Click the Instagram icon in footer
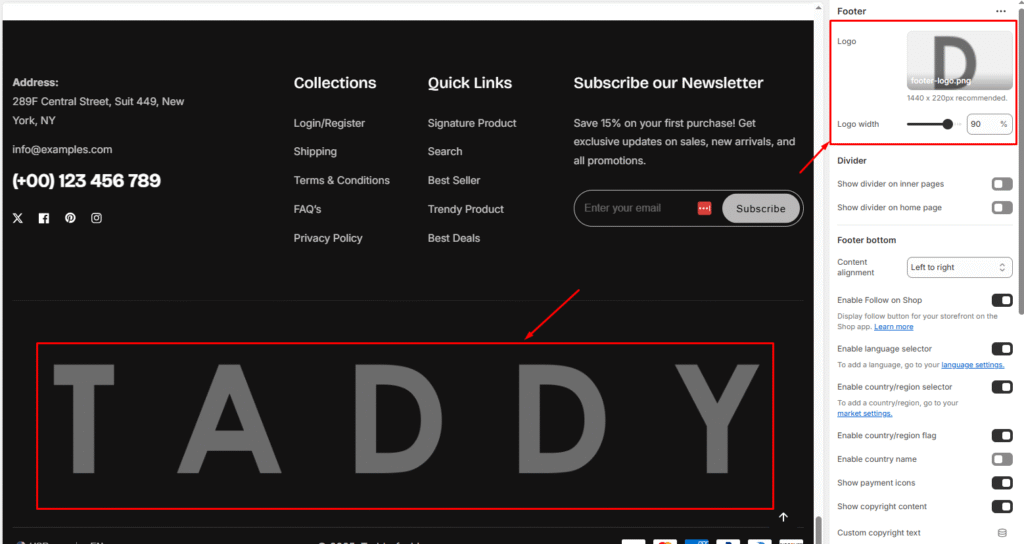The width and height of the screenshot is (1024, 544). pos(97,218)
